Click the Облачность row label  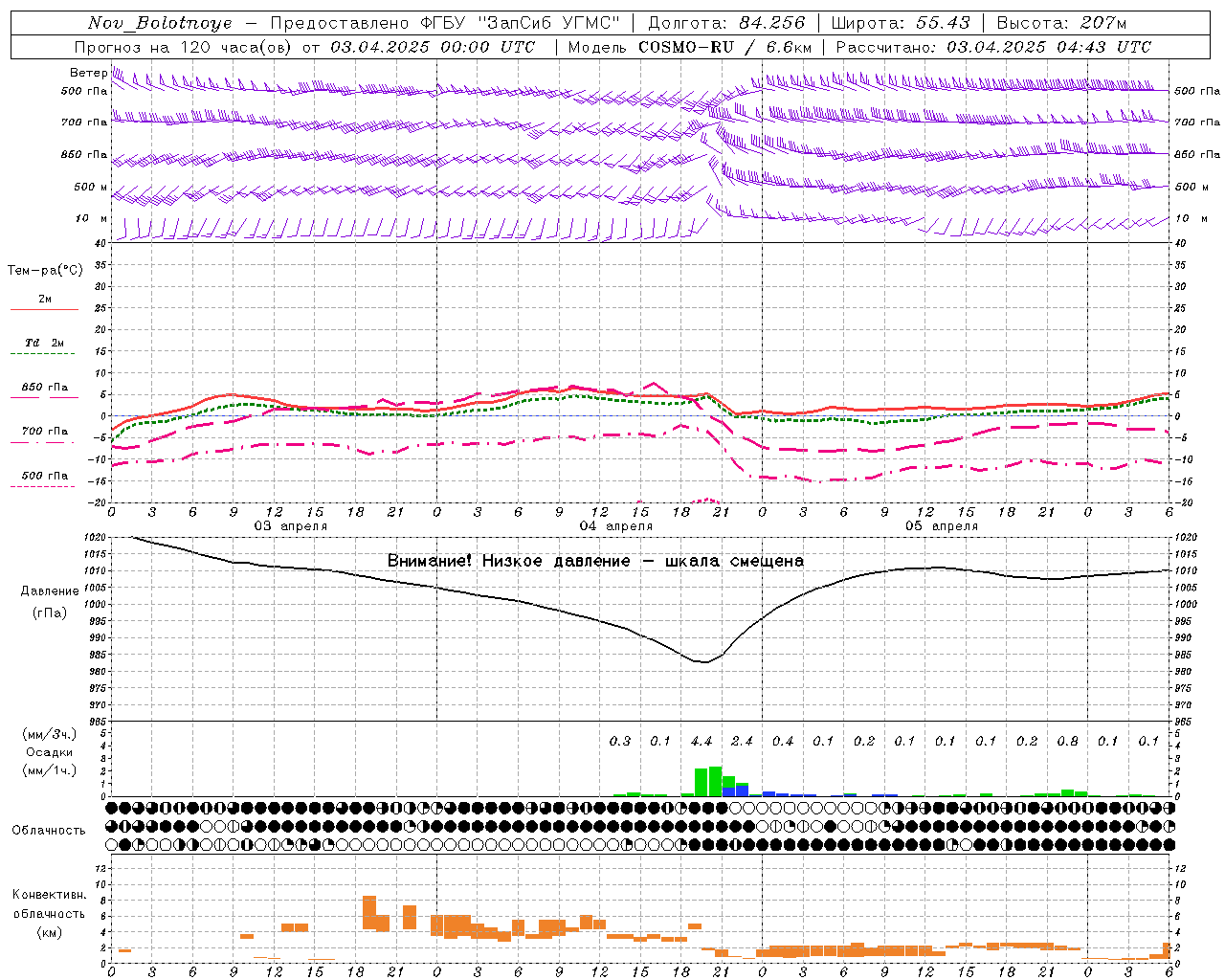coord(49,831)
